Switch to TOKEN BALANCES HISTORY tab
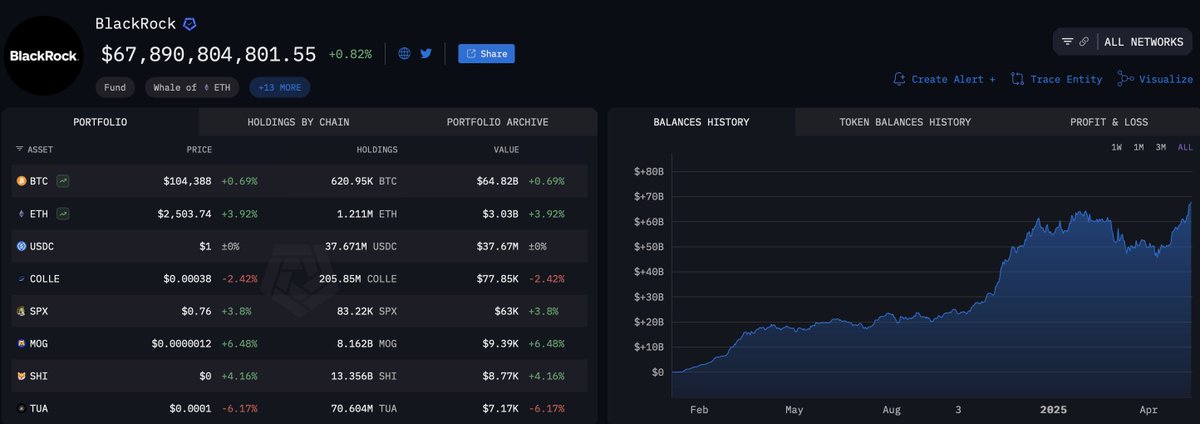This screenshot has height=424, width=1200. coord(905,122)
